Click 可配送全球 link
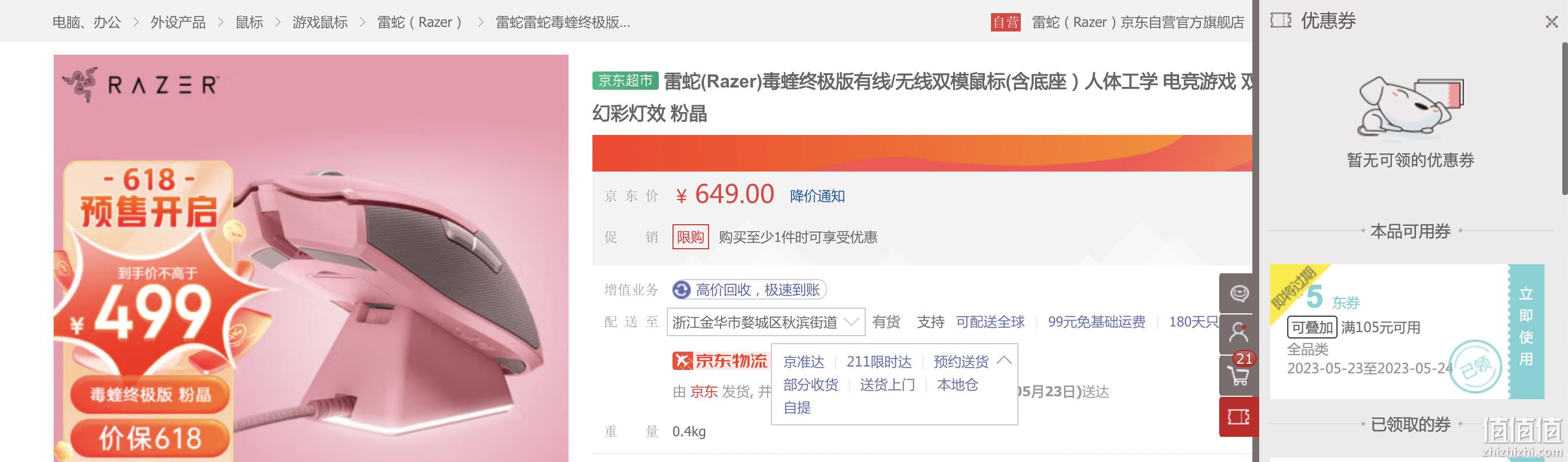 click(990, 322)
